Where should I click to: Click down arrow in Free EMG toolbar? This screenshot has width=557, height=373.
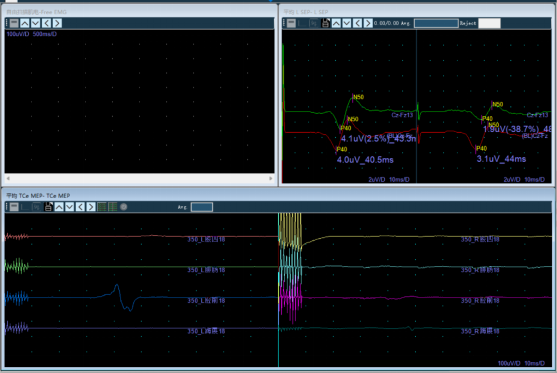point(36,23)
